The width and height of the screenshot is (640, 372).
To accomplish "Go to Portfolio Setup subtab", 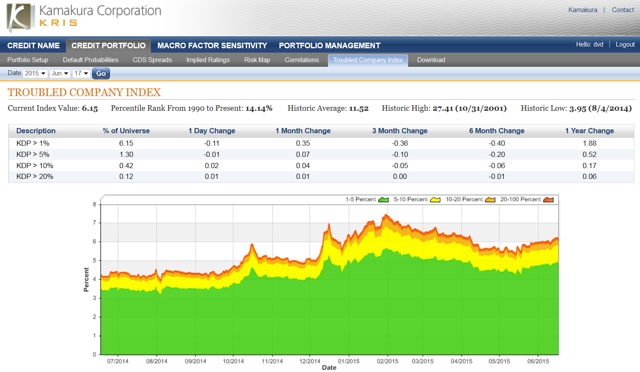I will click(28, 60).
